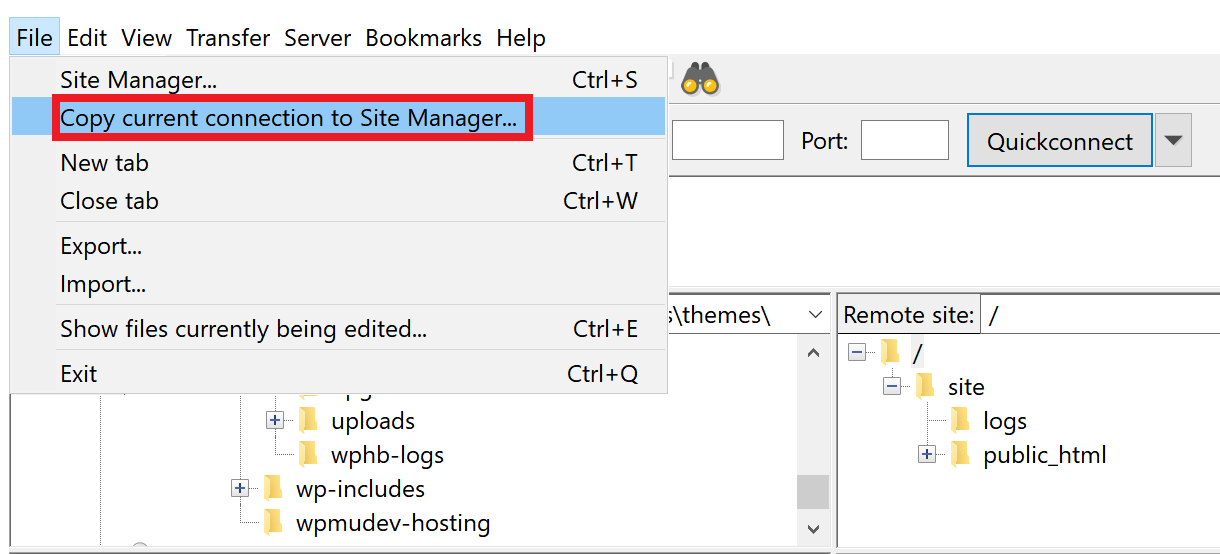Choose Copy current connection to Site Manager
This screenshot has width=1220, height=554.
coord(289,118)
